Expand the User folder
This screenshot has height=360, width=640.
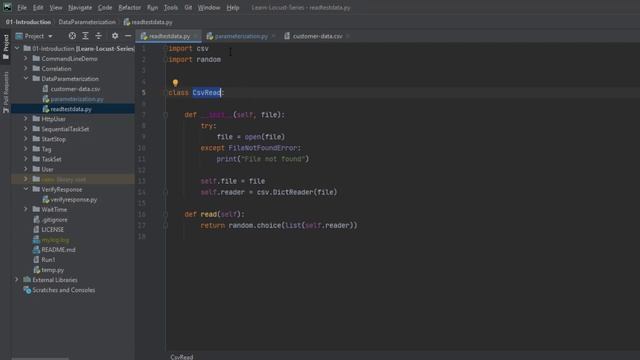pyautogui.click(x=26, y=169)
